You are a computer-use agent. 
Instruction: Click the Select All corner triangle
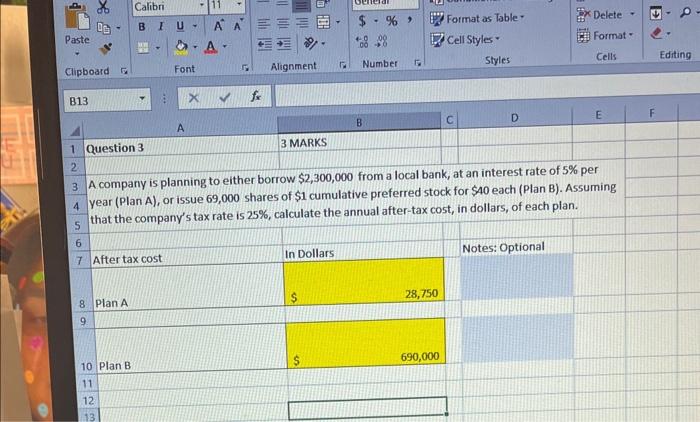coord(75,131)
